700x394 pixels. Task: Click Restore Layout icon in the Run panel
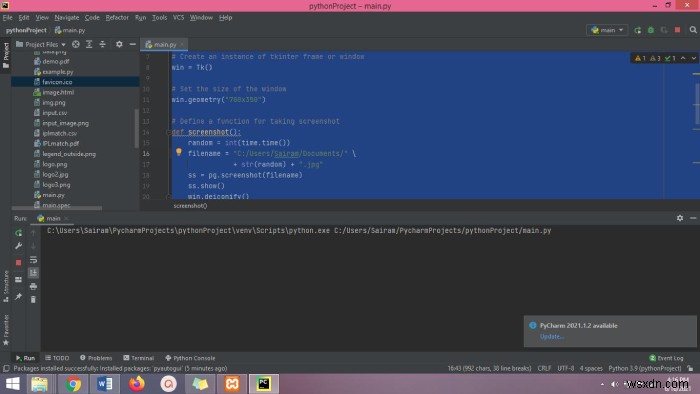click(18, 279)
